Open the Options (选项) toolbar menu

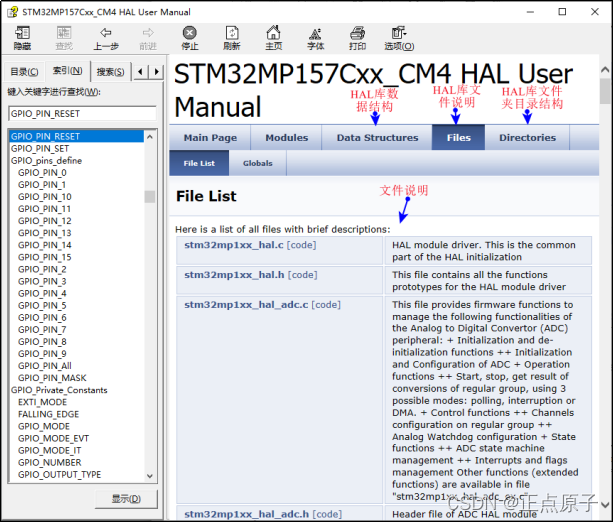coord(399,38)
